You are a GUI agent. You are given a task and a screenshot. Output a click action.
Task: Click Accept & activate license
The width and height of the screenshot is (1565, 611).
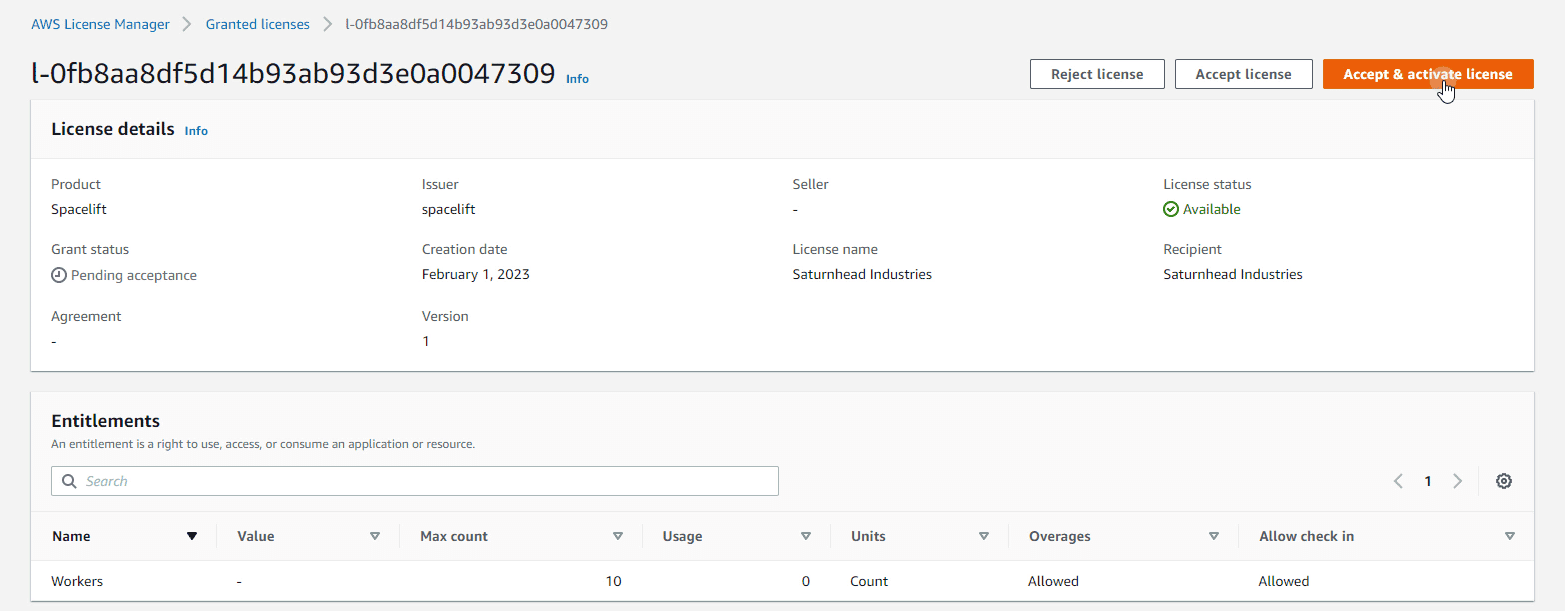[x=1428, y=74]
